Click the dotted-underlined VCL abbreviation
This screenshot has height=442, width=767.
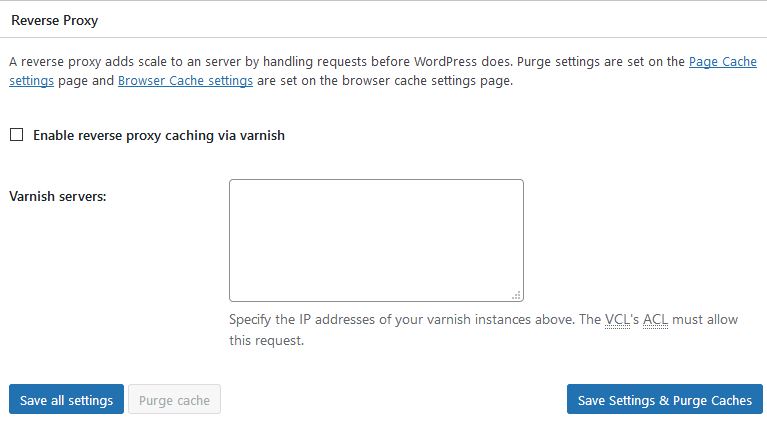pyautogui.click(x=617, y=320)
